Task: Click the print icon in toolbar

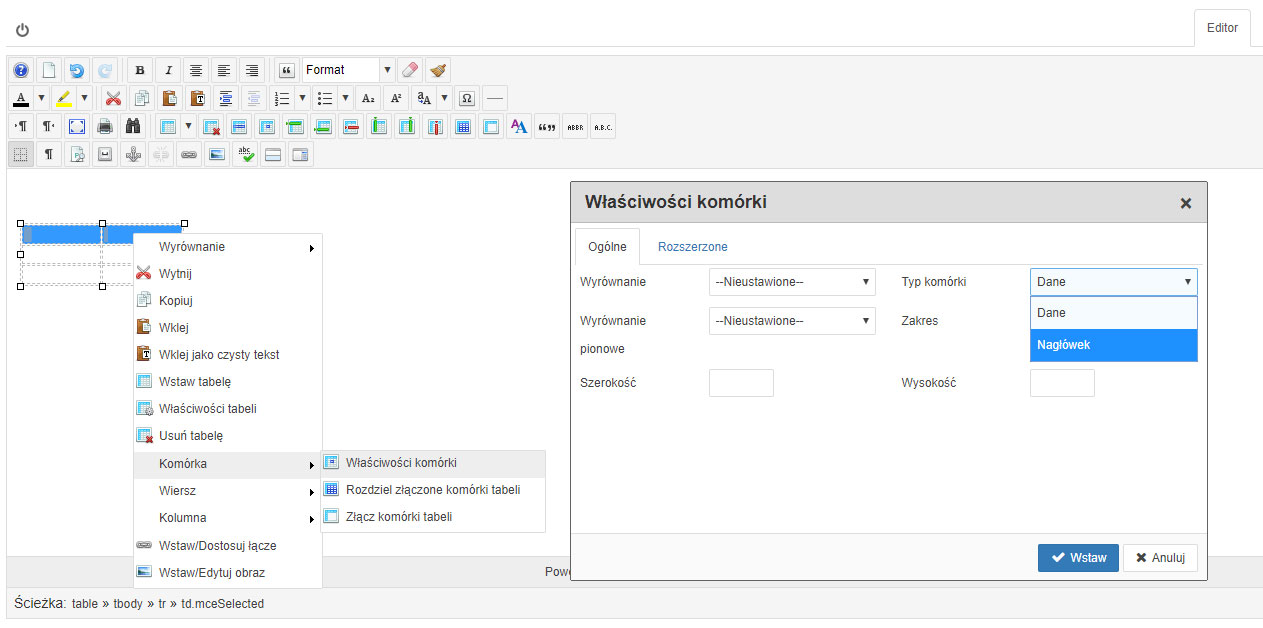Action: pyautogui.click(x=105, y=127)
